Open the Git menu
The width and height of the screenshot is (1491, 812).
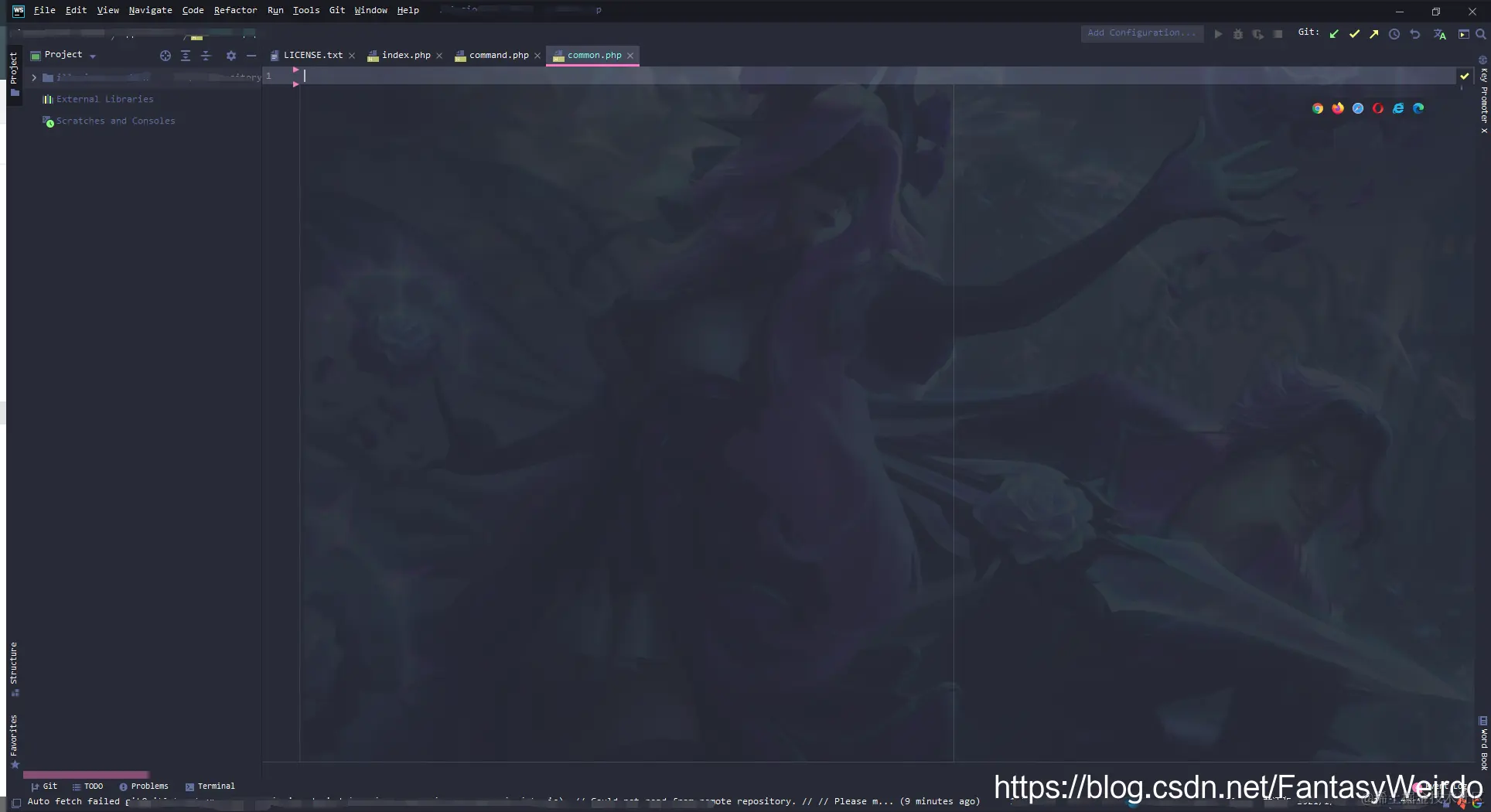[337, 10]
